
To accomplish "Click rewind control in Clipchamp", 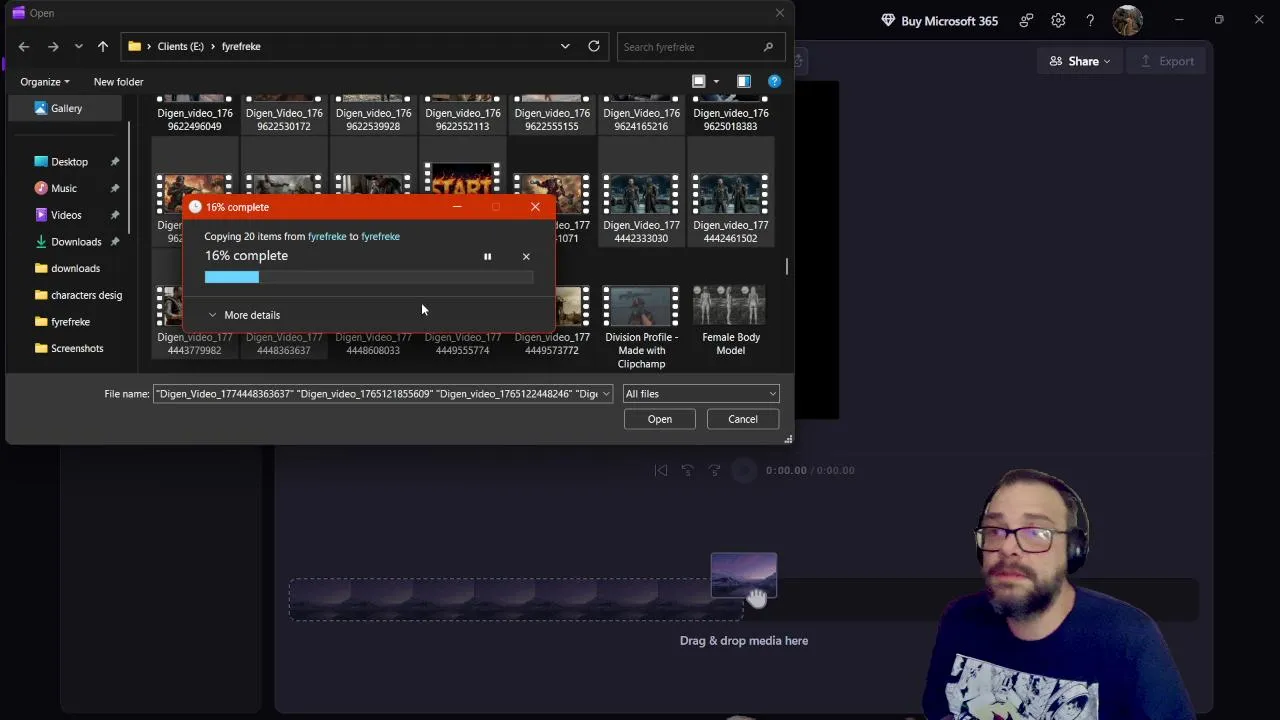I will [688, 470].
